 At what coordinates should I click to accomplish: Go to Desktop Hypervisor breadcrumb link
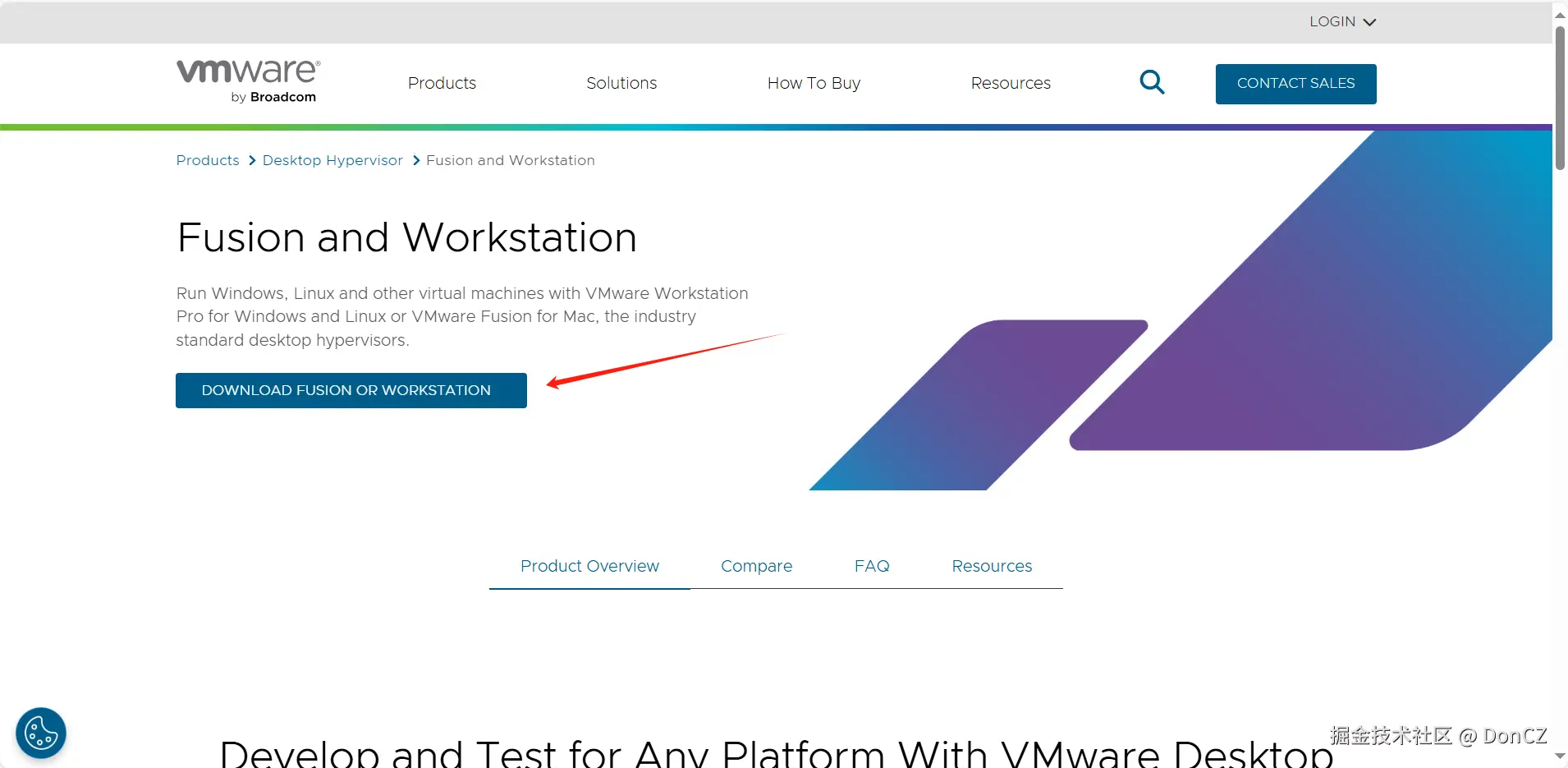[x=332, y=160]
